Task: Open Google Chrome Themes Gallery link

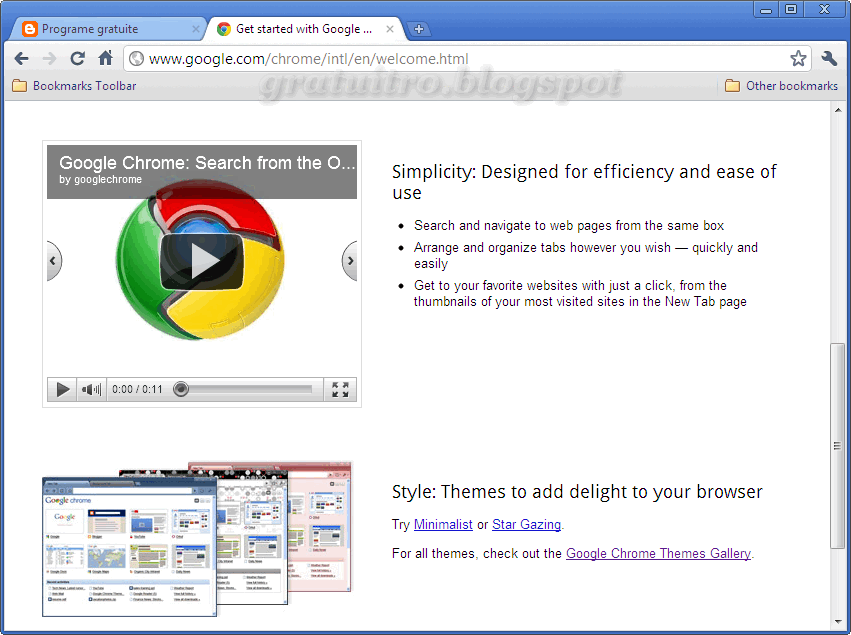Action: tap(658, 553)
